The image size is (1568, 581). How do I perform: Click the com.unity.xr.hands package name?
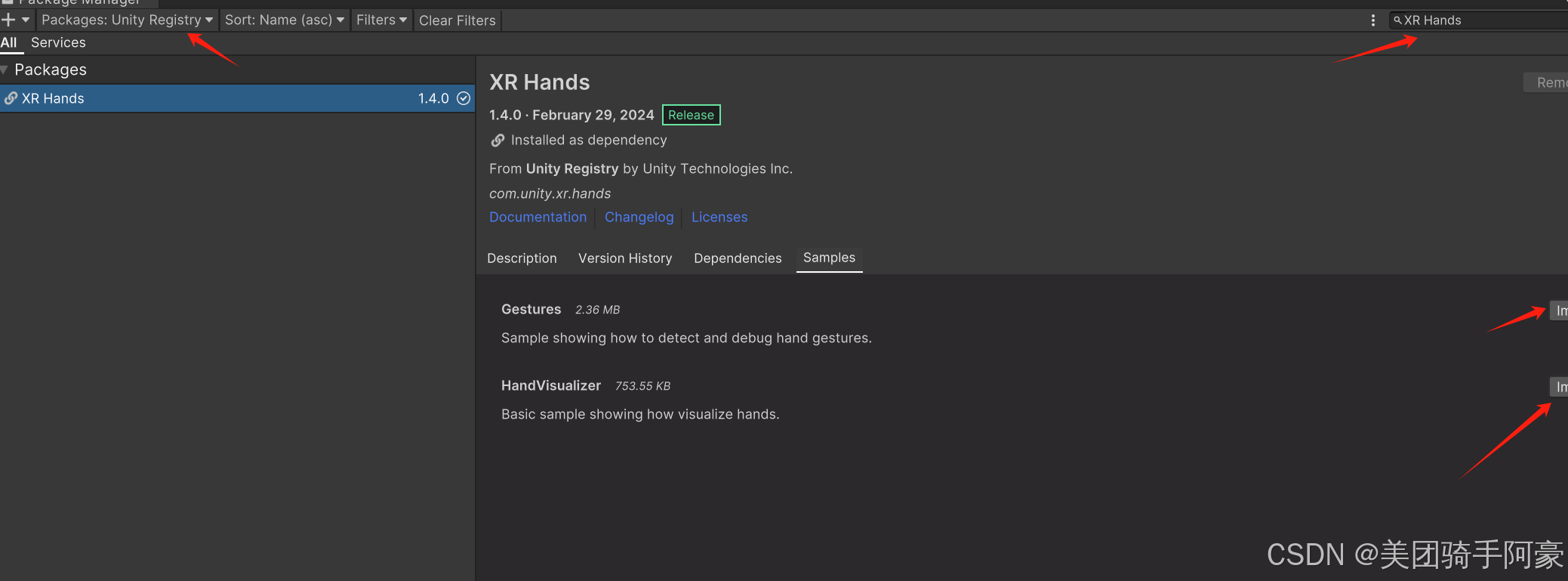coord(550,193)
